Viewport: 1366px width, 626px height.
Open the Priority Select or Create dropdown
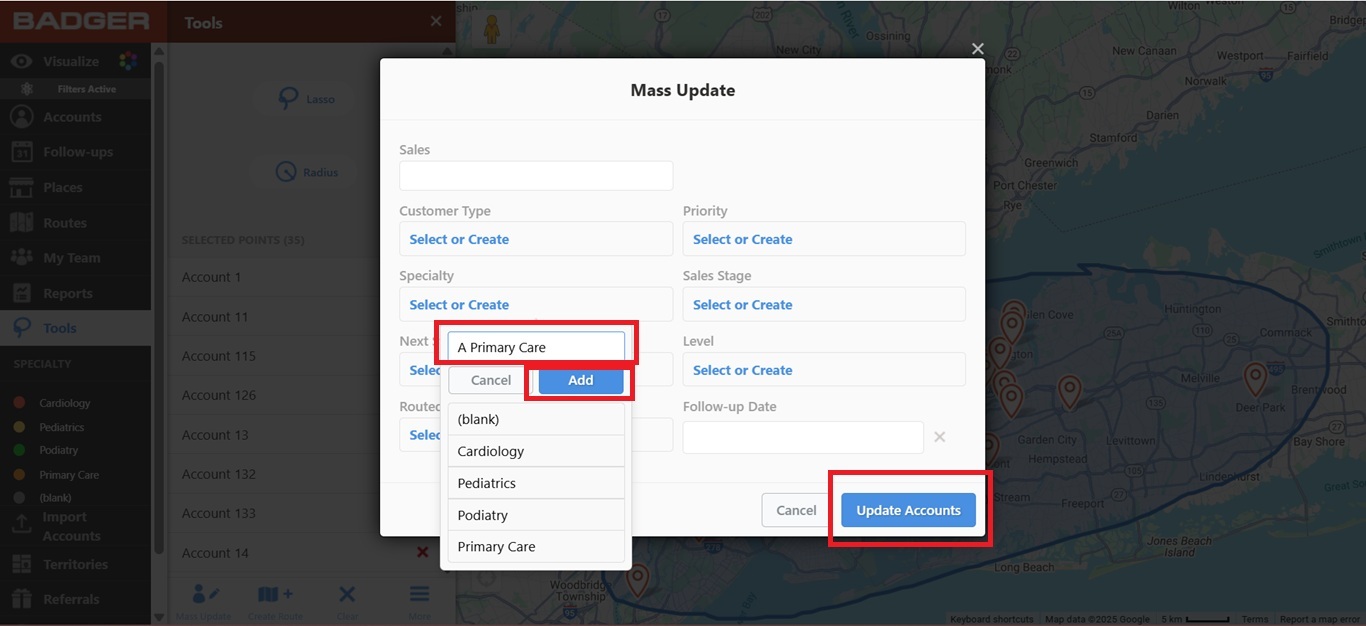tap(824, 239)
